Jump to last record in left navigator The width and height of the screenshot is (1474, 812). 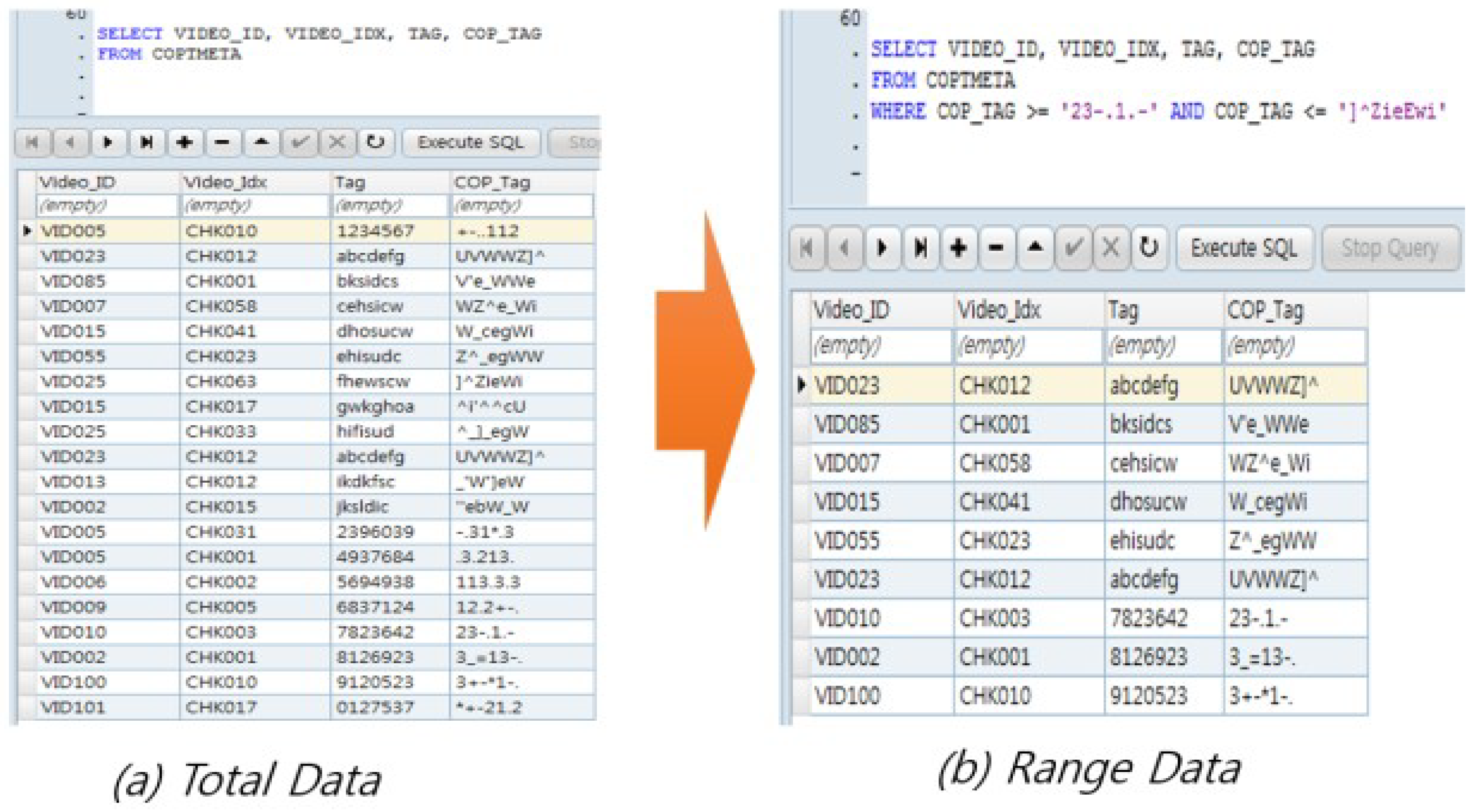point(147,142)
